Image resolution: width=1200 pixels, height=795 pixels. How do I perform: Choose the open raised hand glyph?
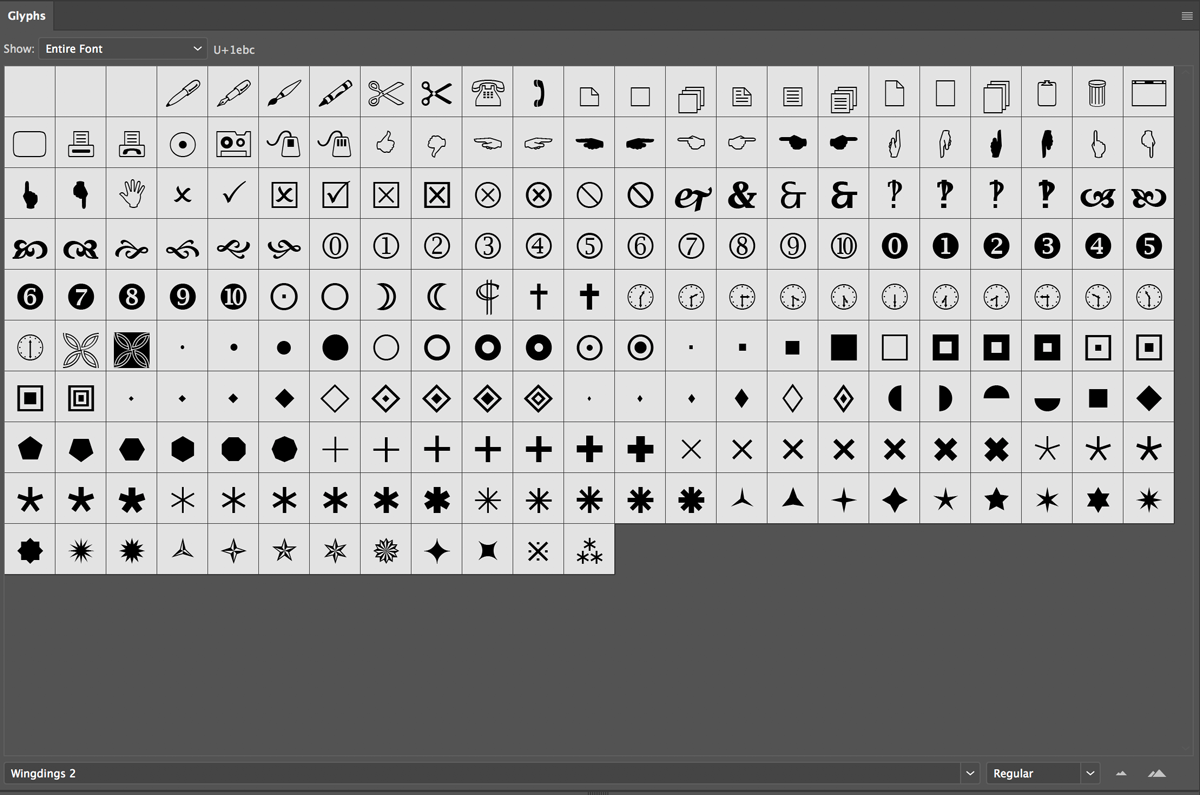tap(132, 195)
